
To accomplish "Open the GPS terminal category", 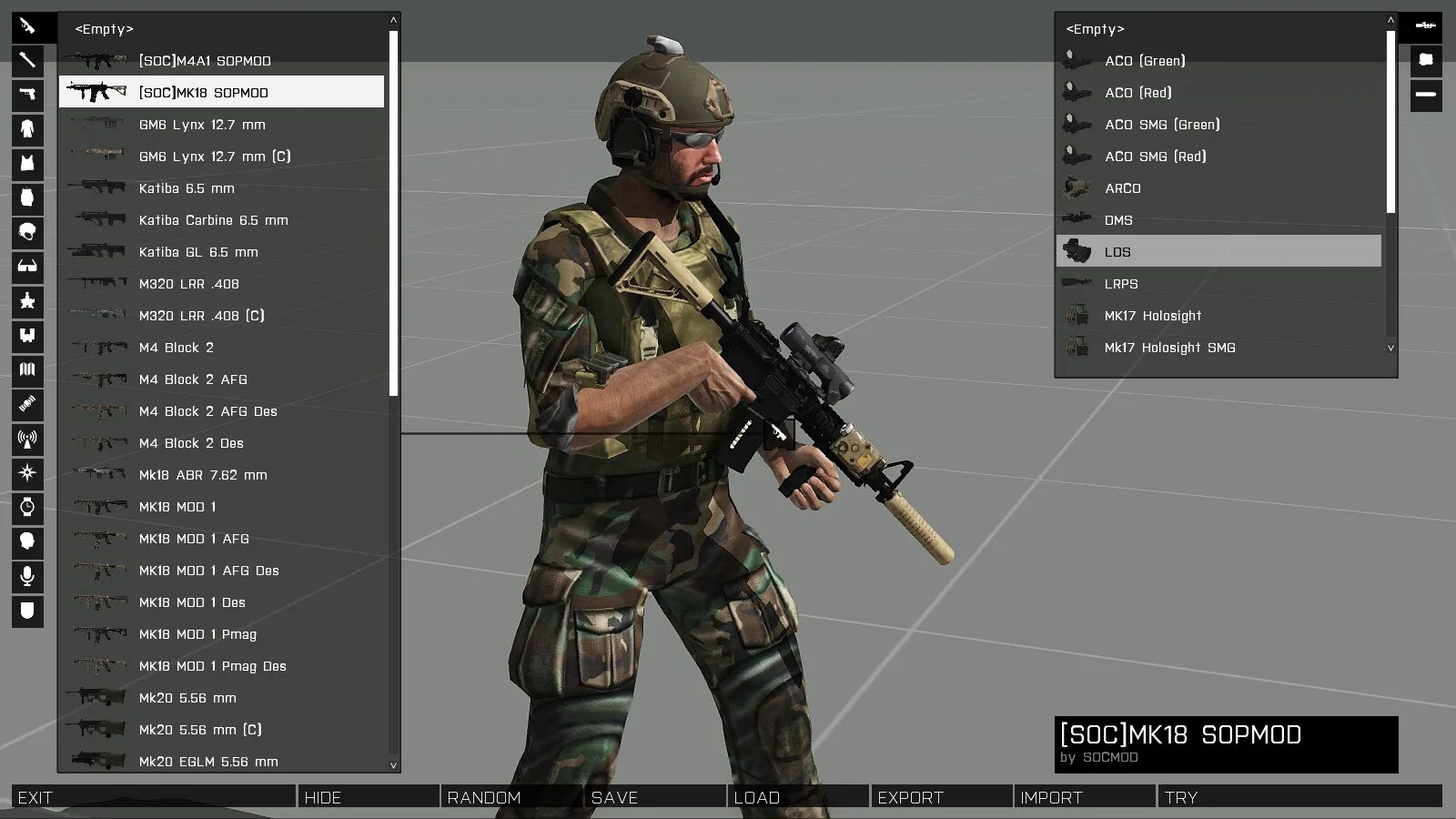I will [27, 405].
